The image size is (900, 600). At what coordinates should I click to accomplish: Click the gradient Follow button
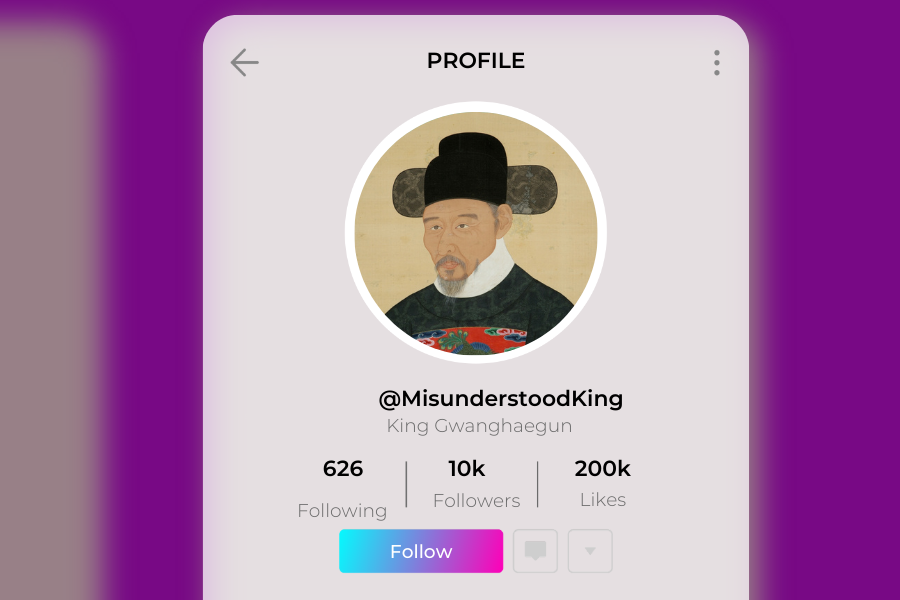pyautogui.click(x=421, y=551)
